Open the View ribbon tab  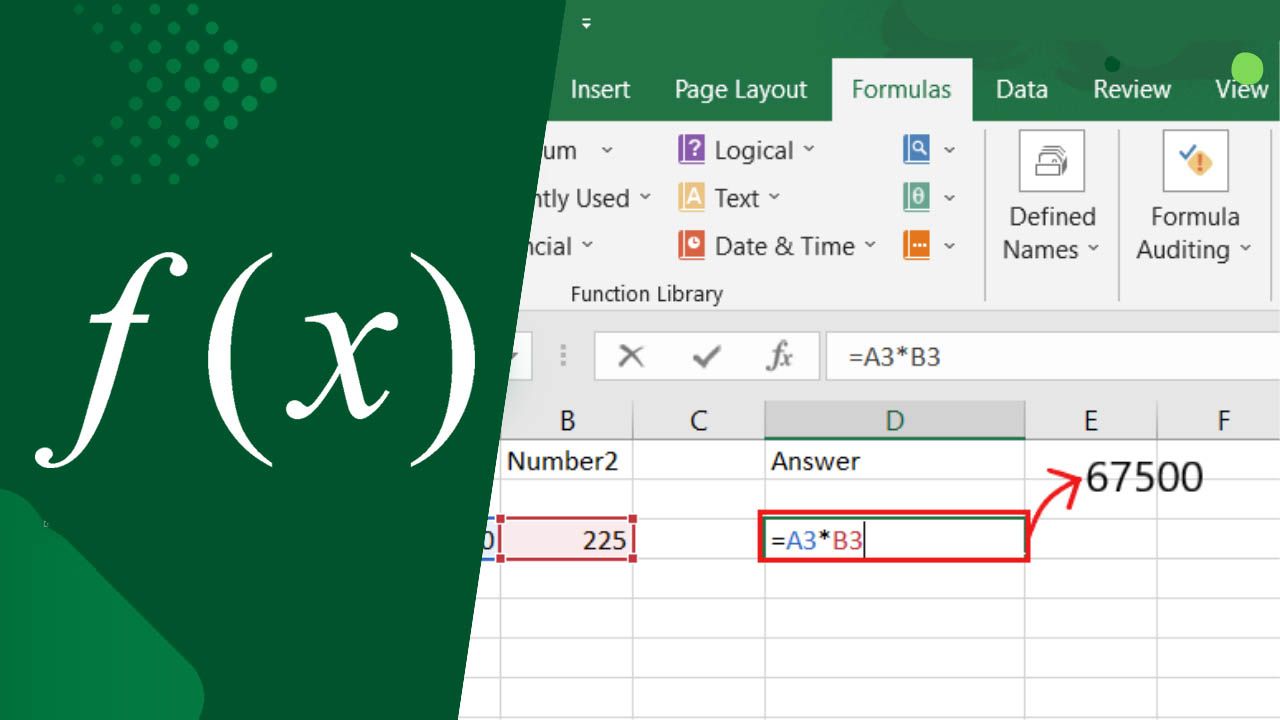(x=1240, y=89)
